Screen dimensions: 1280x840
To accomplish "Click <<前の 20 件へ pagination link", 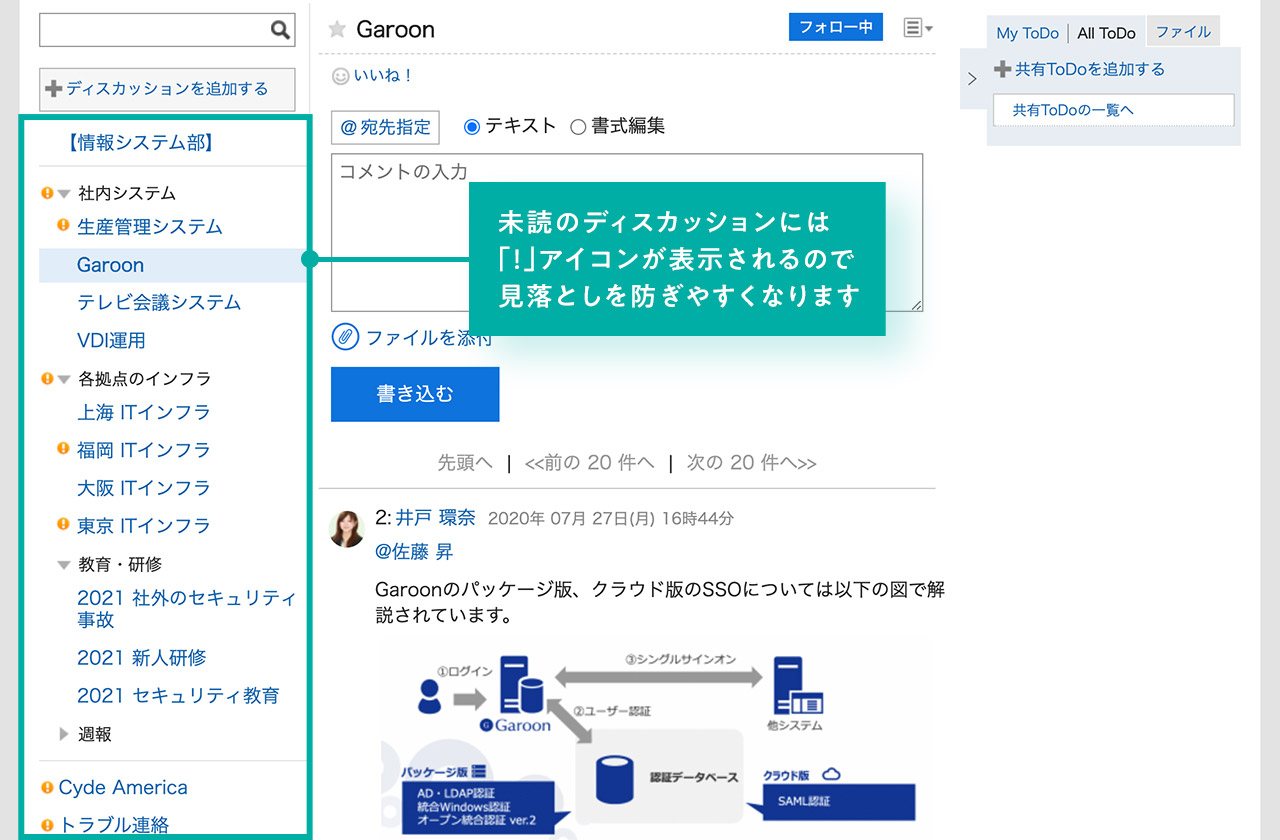I will (590, 463).
